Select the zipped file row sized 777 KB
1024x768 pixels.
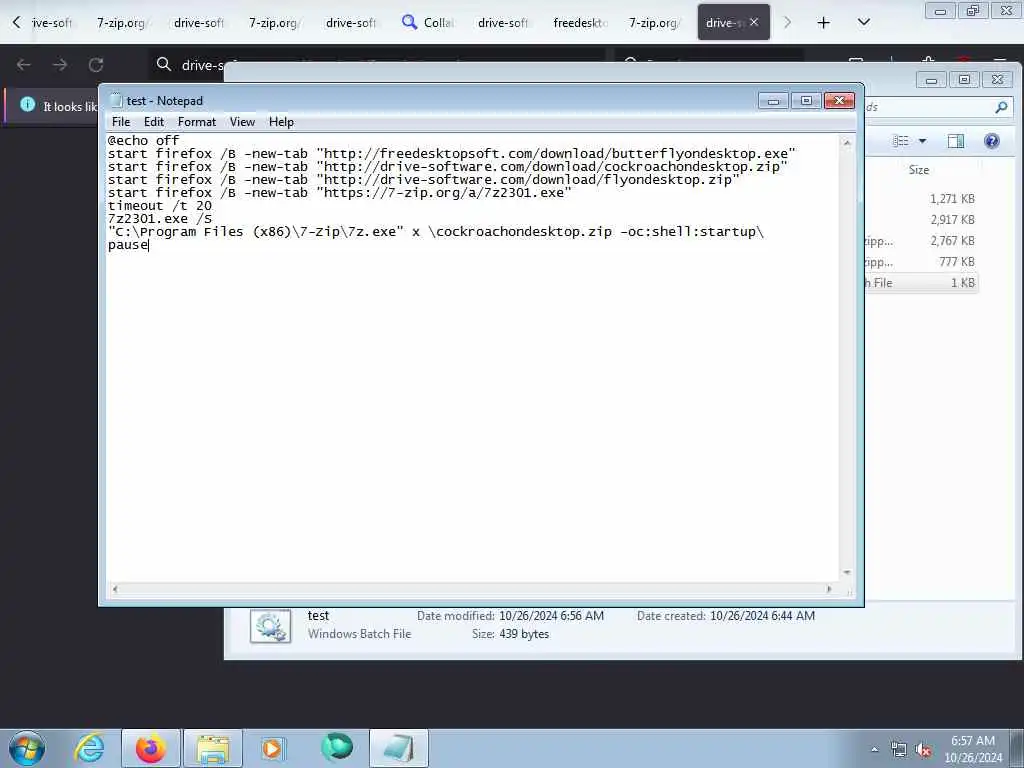[921, 262]
